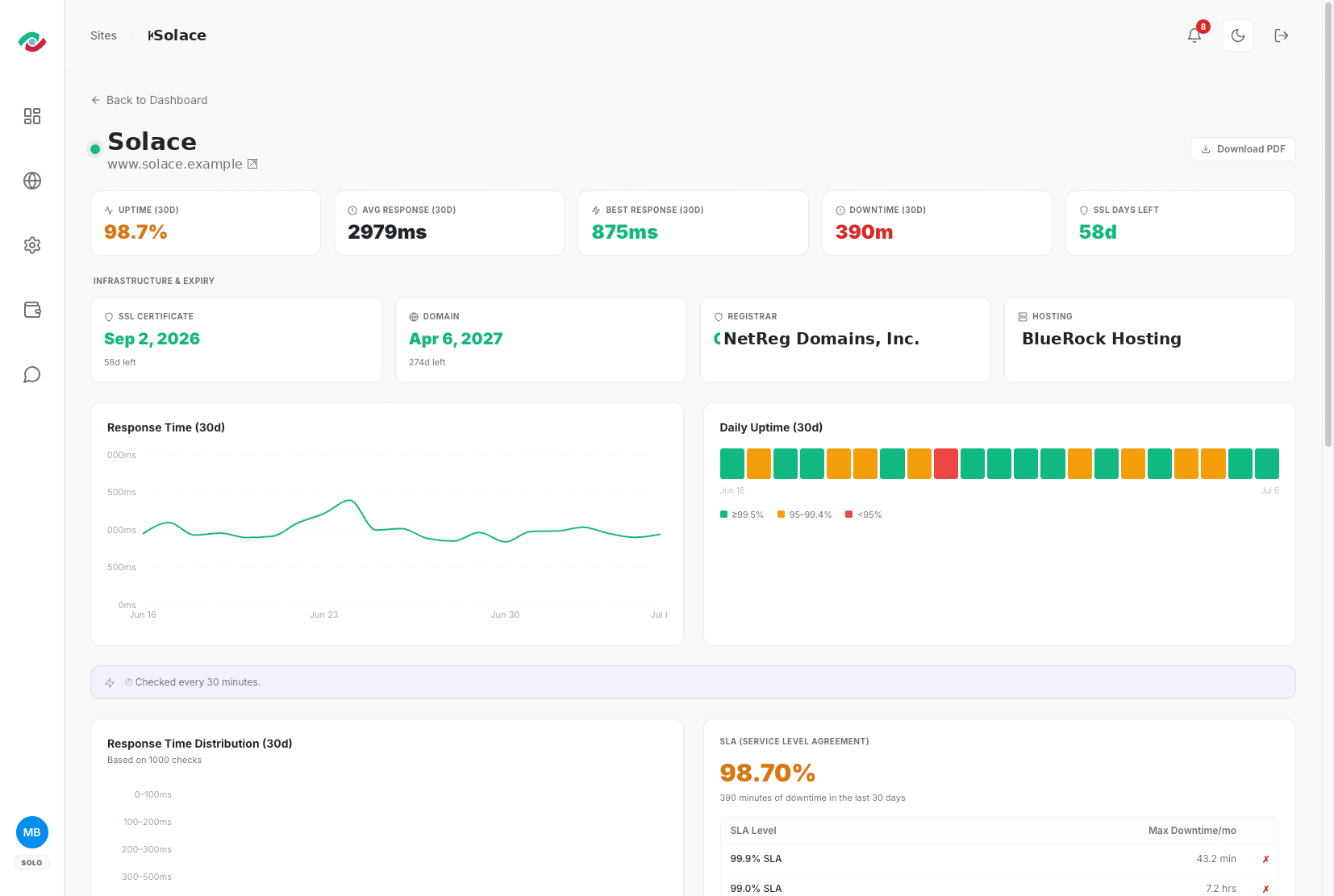The height and width of the screenshot is (896, 1334).
Task: Select the red bar in Daily Uptime
Action: 946,464
